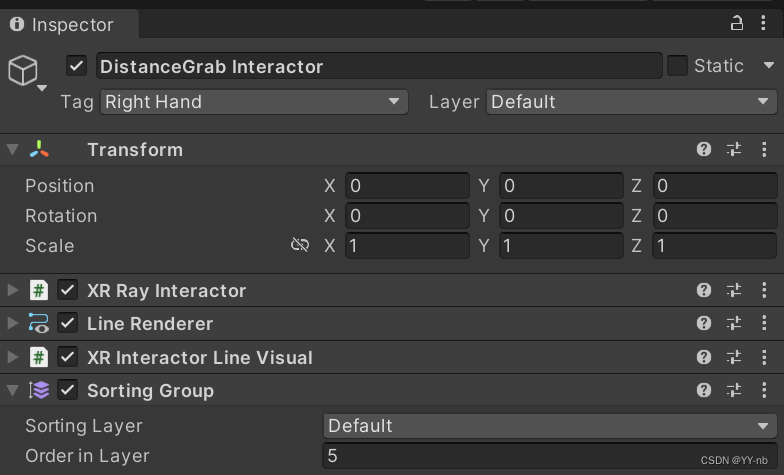Enable the Static checkbox

click(677, 66)
